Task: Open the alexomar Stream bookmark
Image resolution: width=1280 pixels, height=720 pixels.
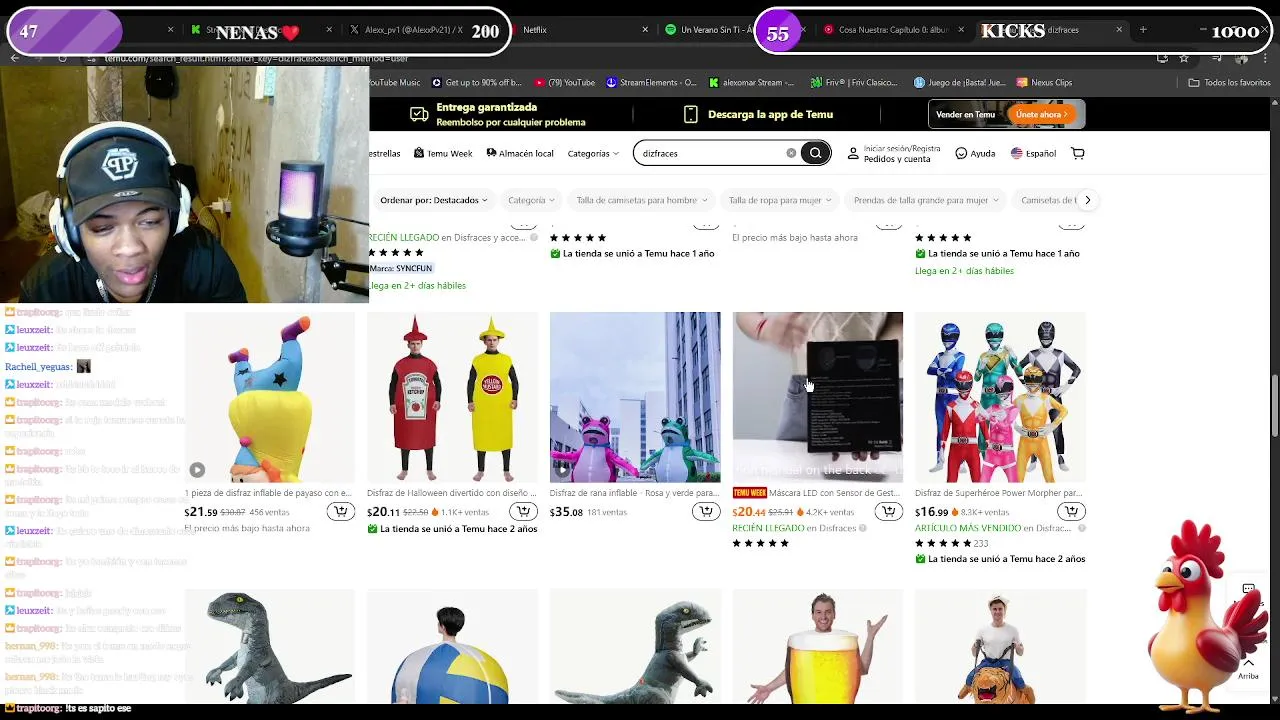Action: [x=751, y=82]
